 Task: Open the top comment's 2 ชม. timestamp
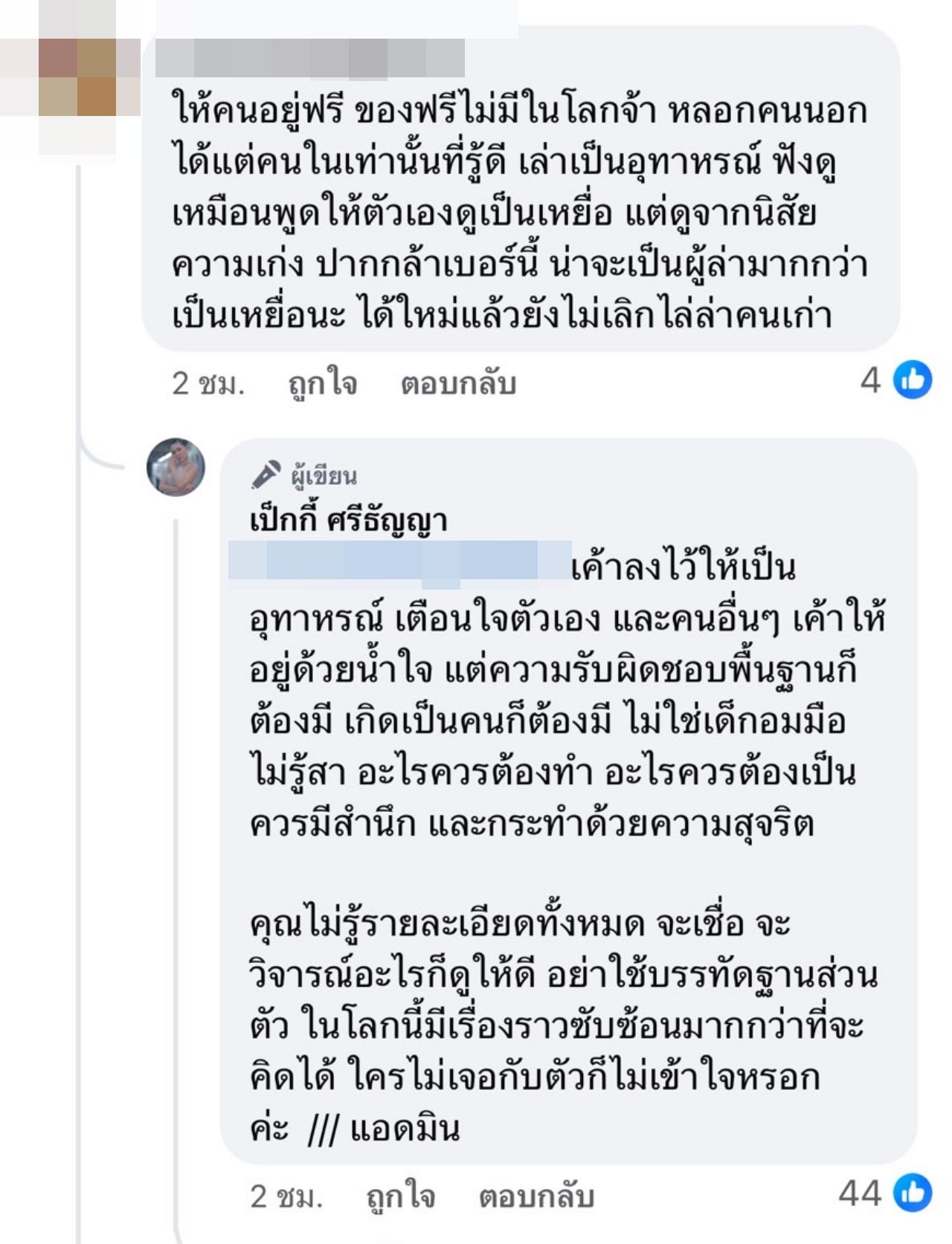pyautogui.click(x=208, y=384)
